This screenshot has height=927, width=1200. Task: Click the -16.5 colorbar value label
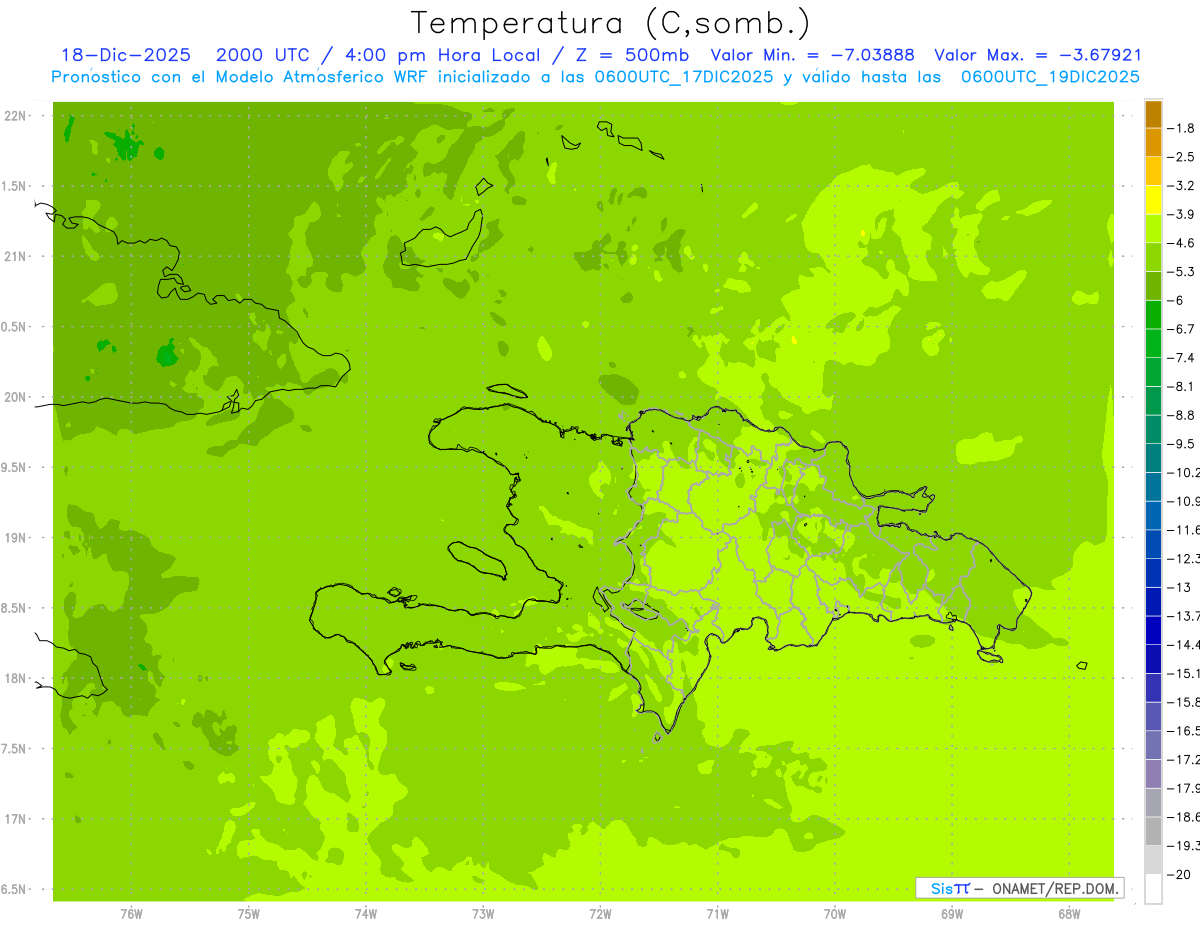coord(1186,731)
